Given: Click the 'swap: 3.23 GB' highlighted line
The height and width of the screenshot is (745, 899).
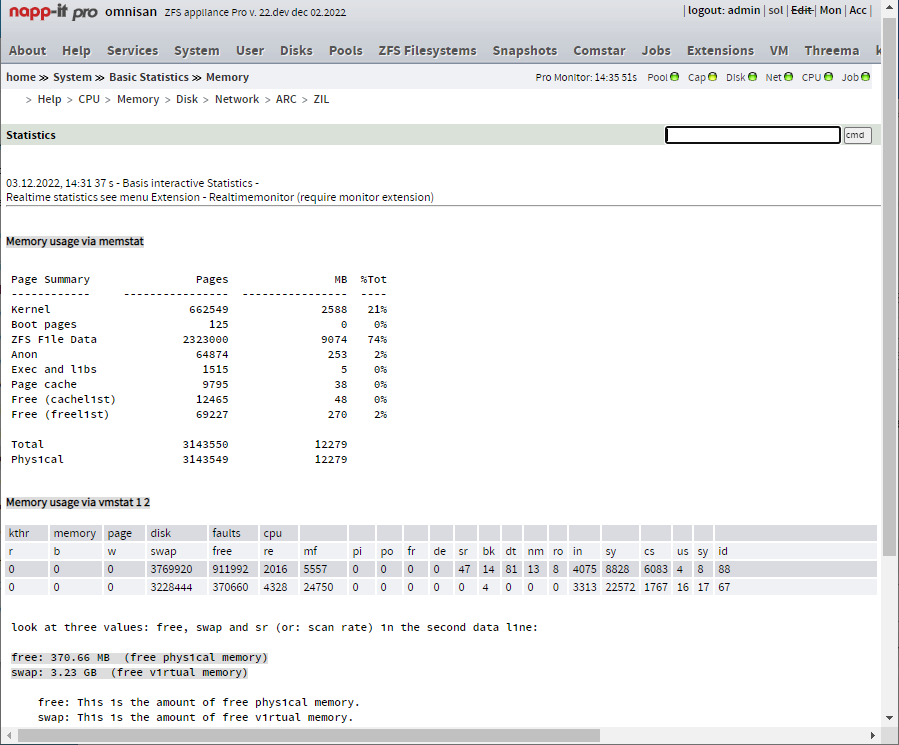Looking at the screenshot, I should point(130,672).
